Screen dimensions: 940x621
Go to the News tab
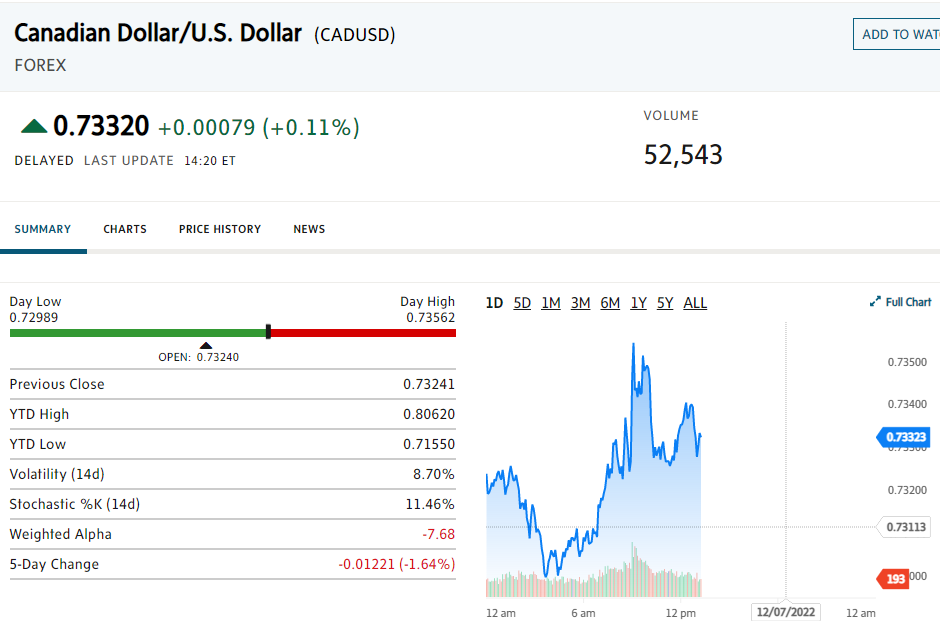[x=309, y=229]
